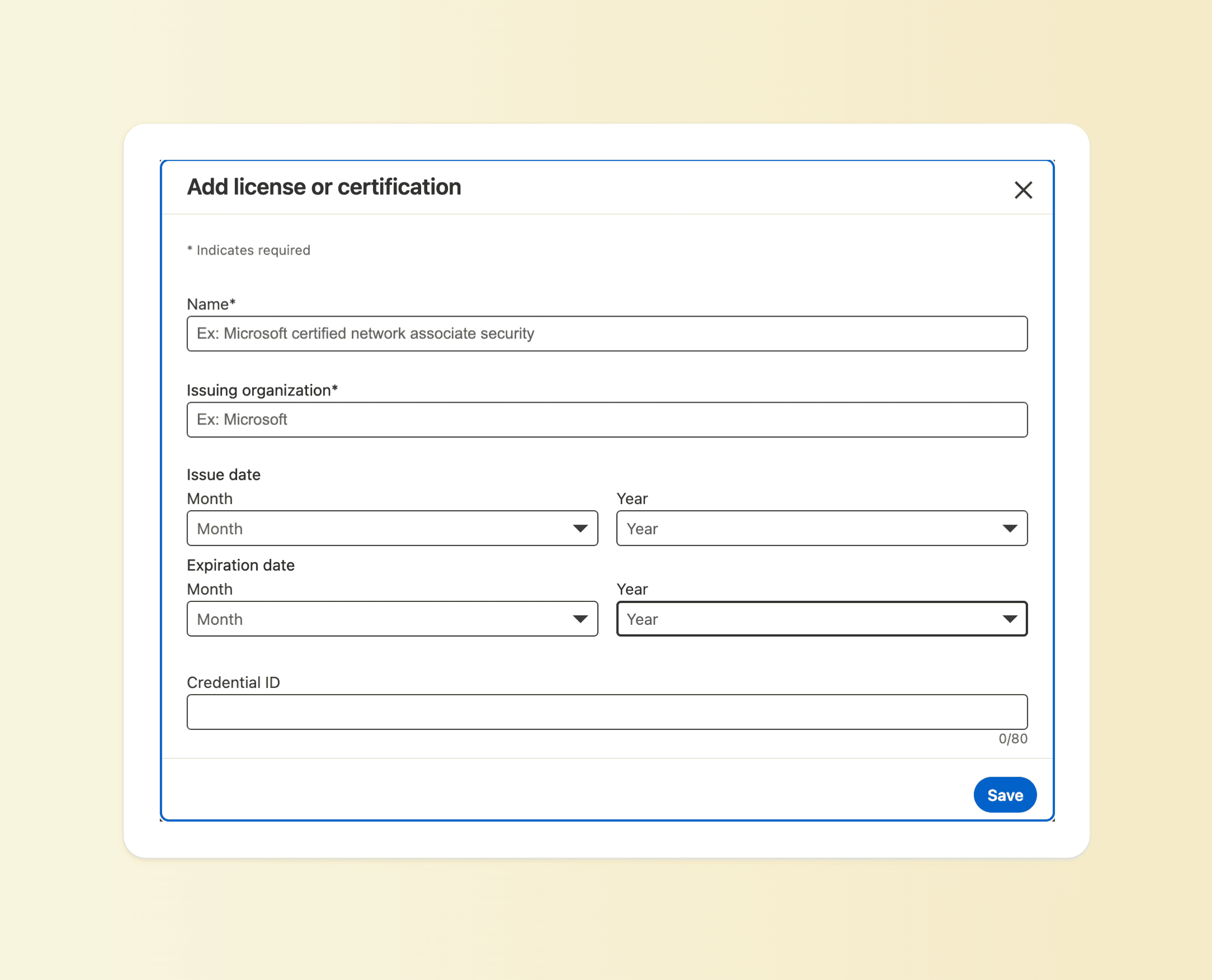1212x980 pixels.
Task: Close the Add license or certification dialog
Action: (1023, 190)
